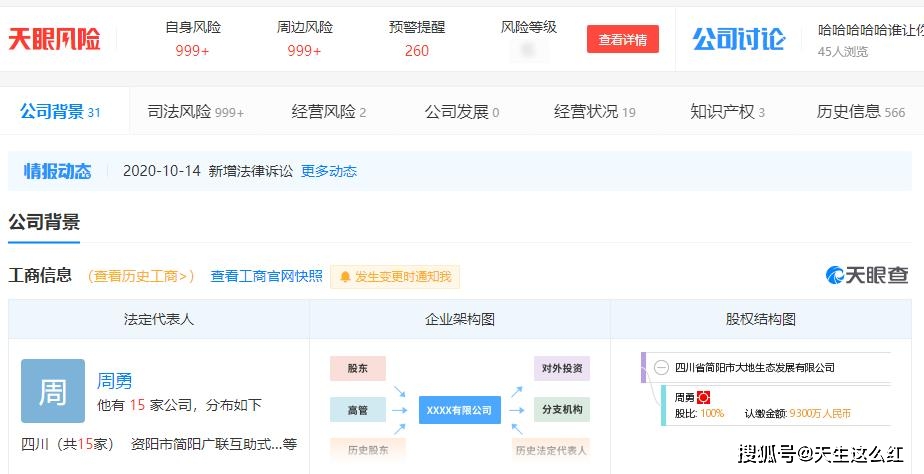Click the 情报动态 label
Image resolution: width=924 pixels, height=474 pixels.
click(x=57, y=171)
